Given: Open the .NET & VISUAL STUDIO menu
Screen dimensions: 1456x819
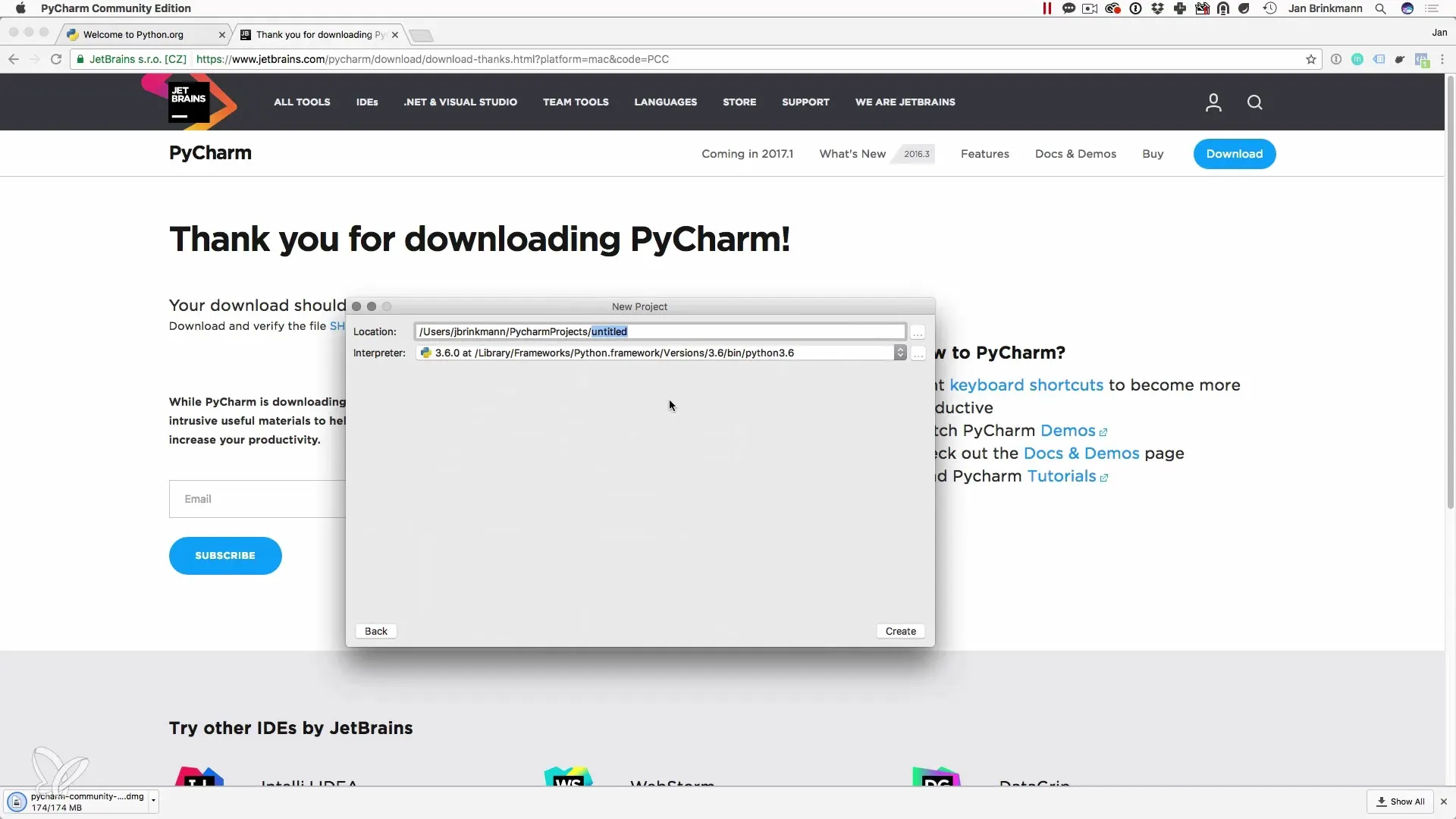Looking at the screenshot, I should (460, 102).
